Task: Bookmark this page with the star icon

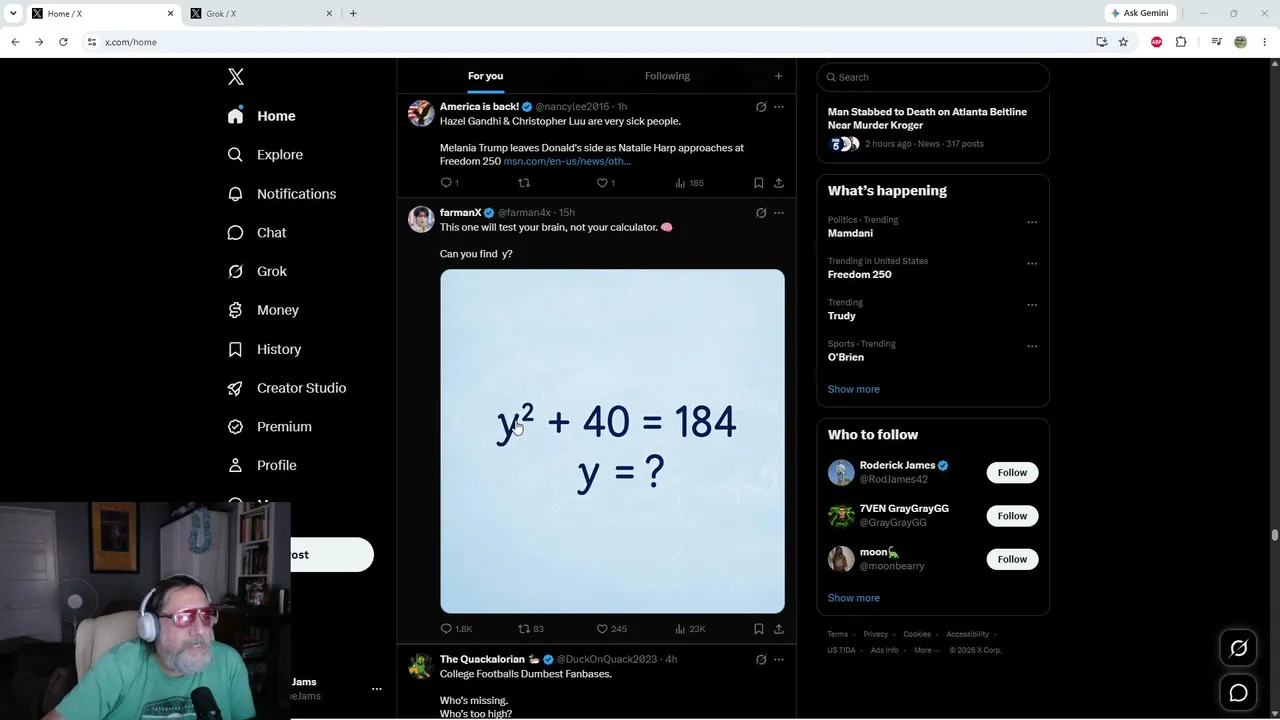Action: tap(1123, 42)
